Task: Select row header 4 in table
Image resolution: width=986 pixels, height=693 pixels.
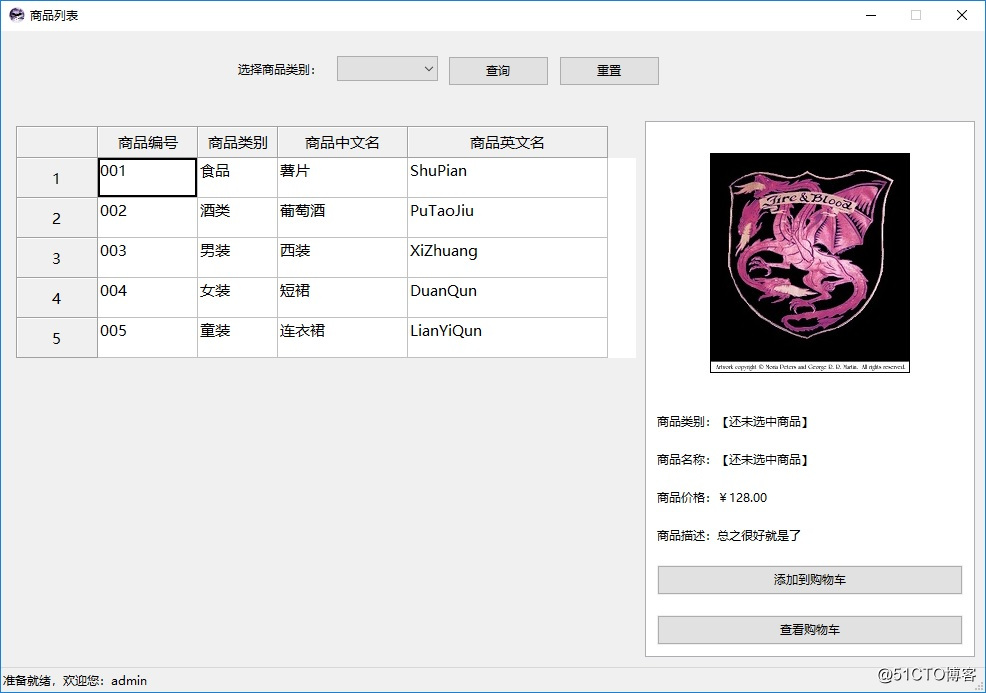Action: (x=57, y=297)
